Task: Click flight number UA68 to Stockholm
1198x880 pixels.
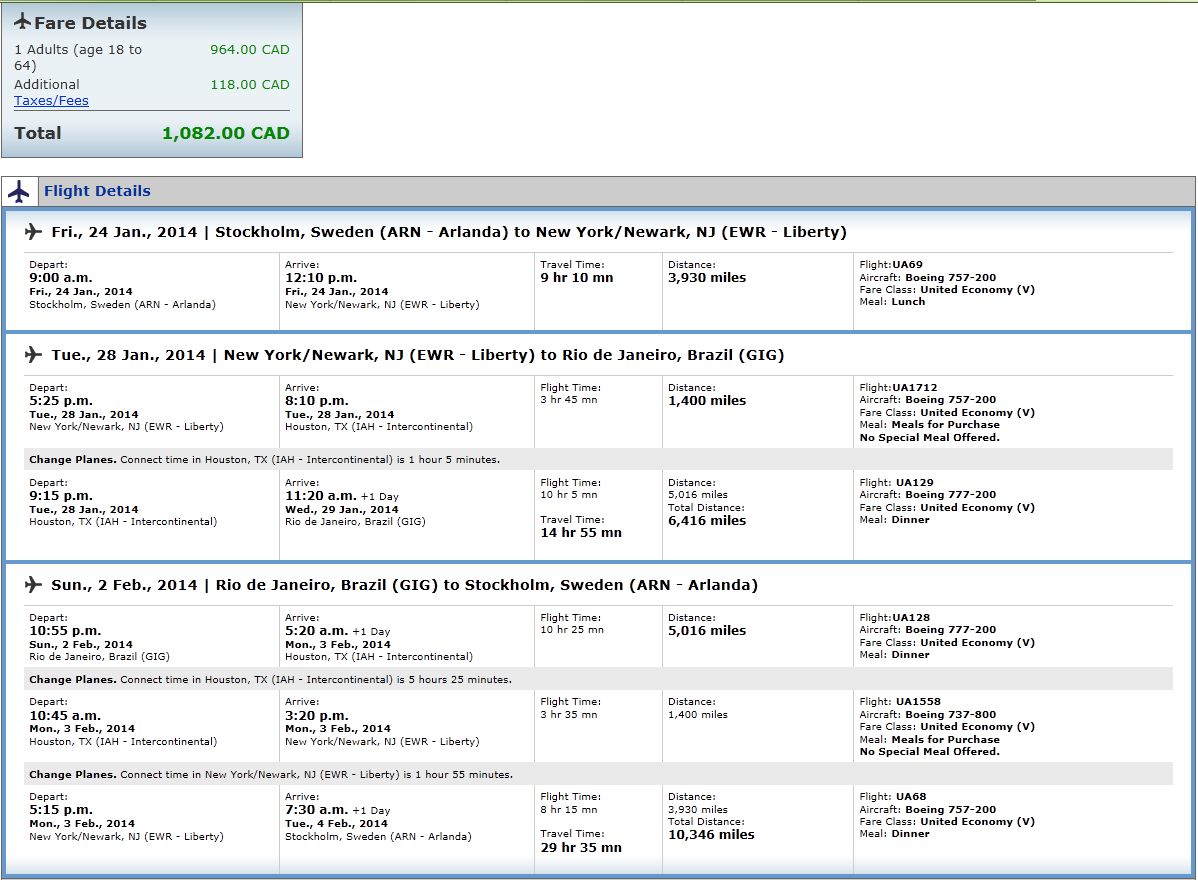Action: pyautogui.click(x=910, y=797)
